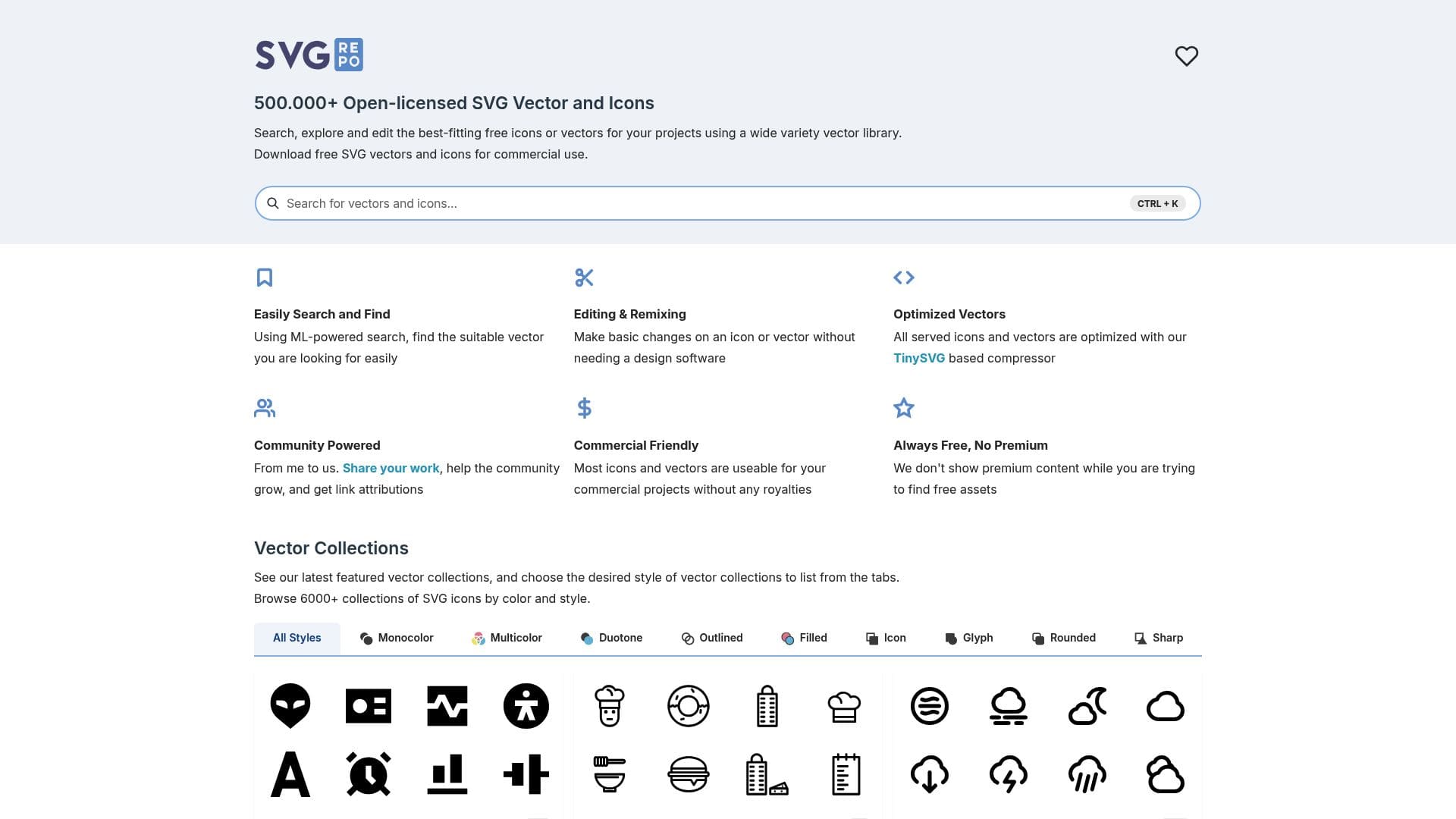Show the Sharp style tab
The image size is (1456, 819).
click(1158, 638)
